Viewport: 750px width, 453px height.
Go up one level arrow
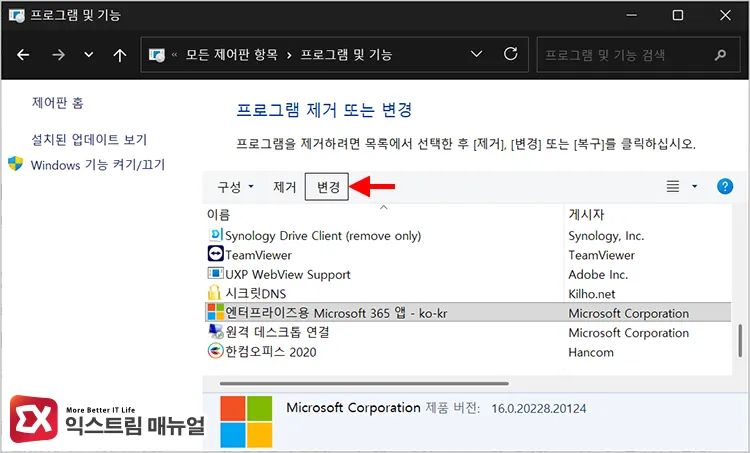pyautogui.click(x=120, y=55)
